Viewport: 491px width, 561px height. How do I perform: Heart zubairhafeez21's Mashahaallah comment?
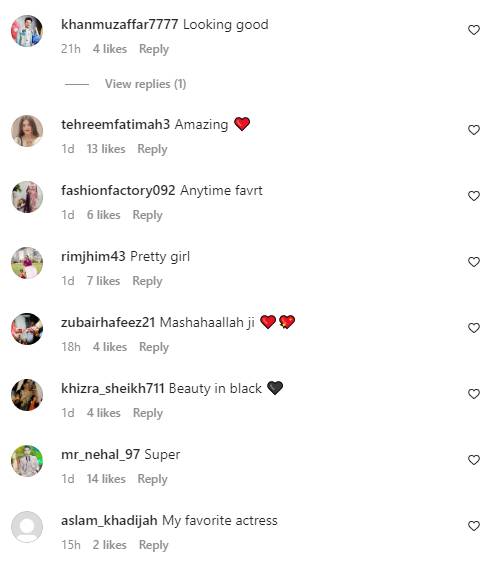click(473, 328)
